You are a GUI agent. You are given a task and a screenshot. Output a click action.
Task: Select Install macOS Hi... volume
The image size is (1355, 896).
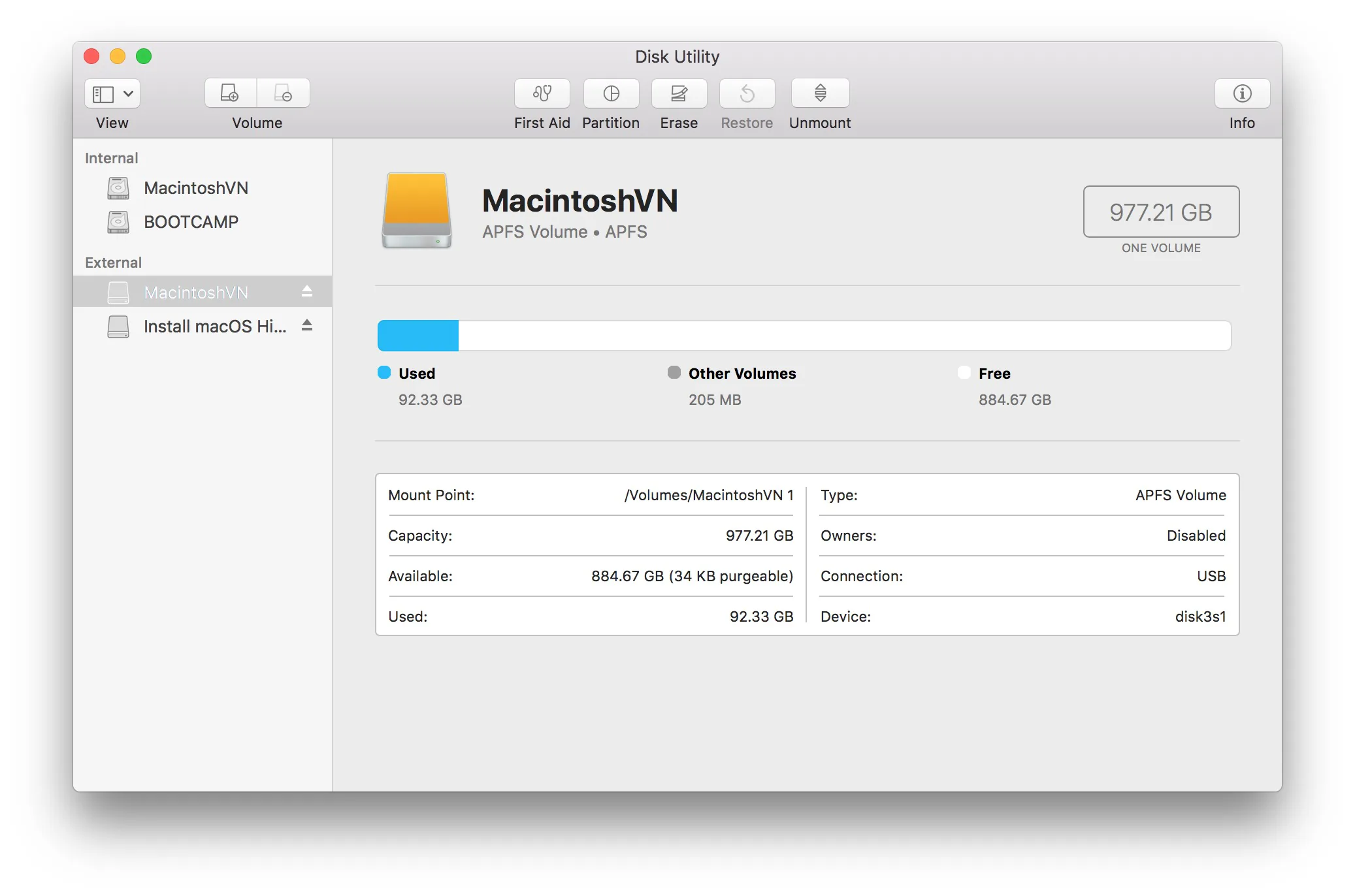coord(203,326)
